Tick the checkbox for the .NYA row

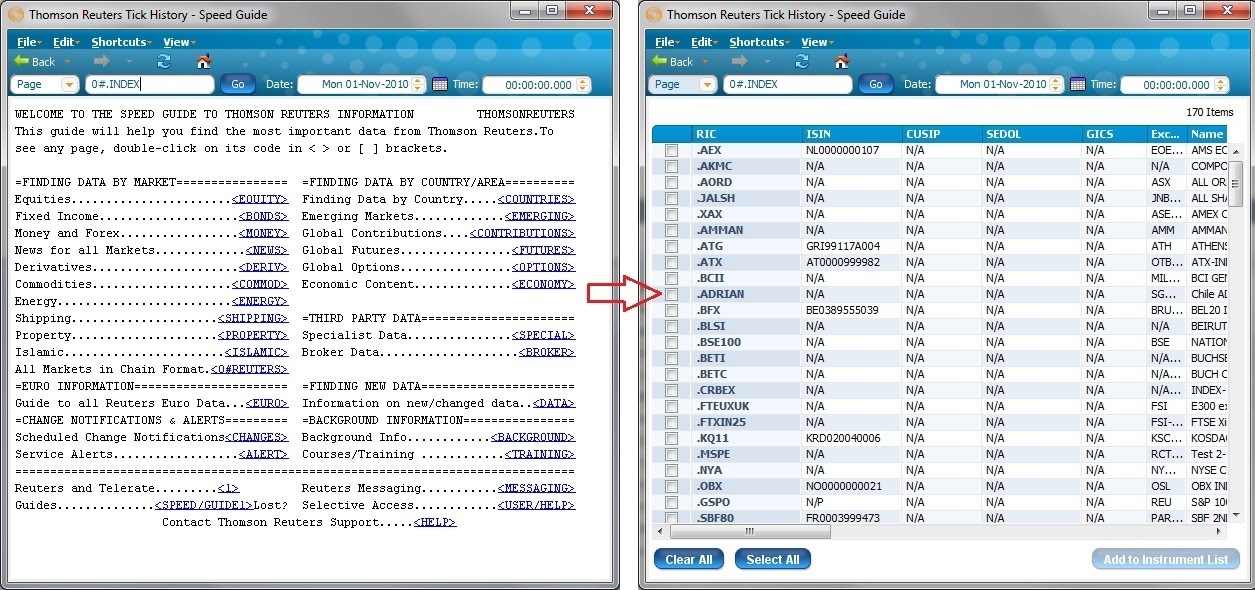(672, 470)
